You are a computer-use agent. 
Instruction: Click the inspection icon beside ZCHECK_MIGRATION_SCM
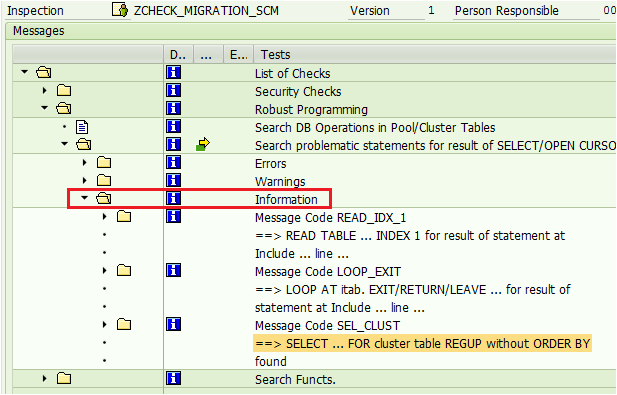[120, 9]
